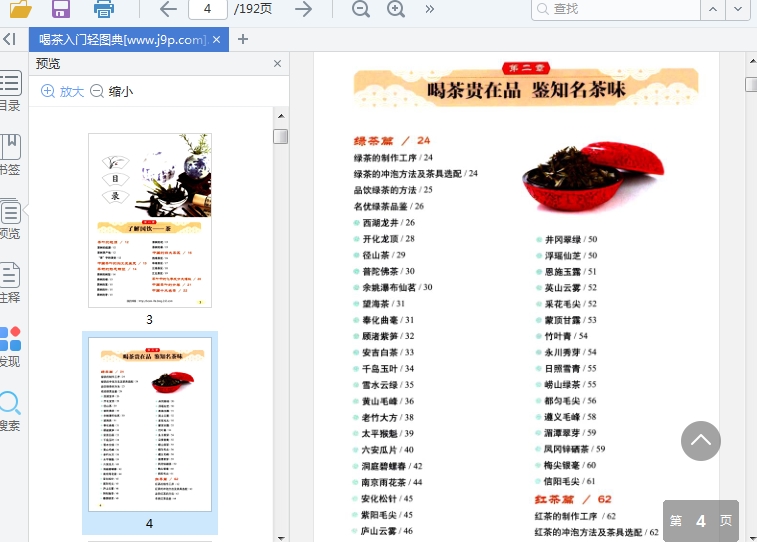The image size is (757, 542).
Task: Close the 喝茶入门轻图典 document tab
Action: coord(216,40)
